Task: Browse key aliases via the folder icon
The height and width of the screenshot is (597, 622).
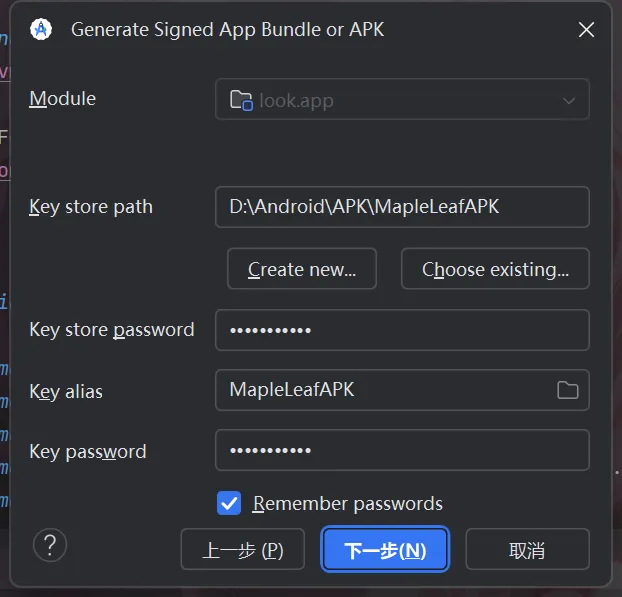Action: pos(567,390)
